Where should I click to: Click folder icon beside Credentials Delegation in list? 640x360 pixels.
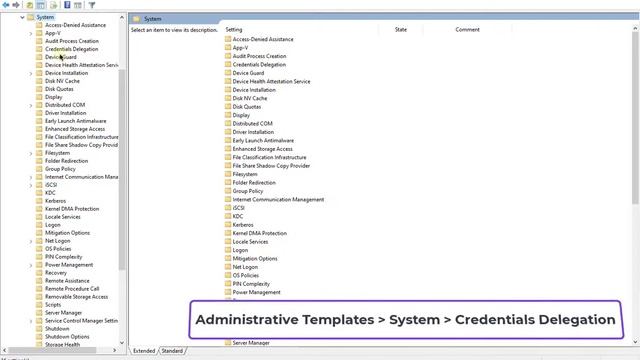pos(228,64)
